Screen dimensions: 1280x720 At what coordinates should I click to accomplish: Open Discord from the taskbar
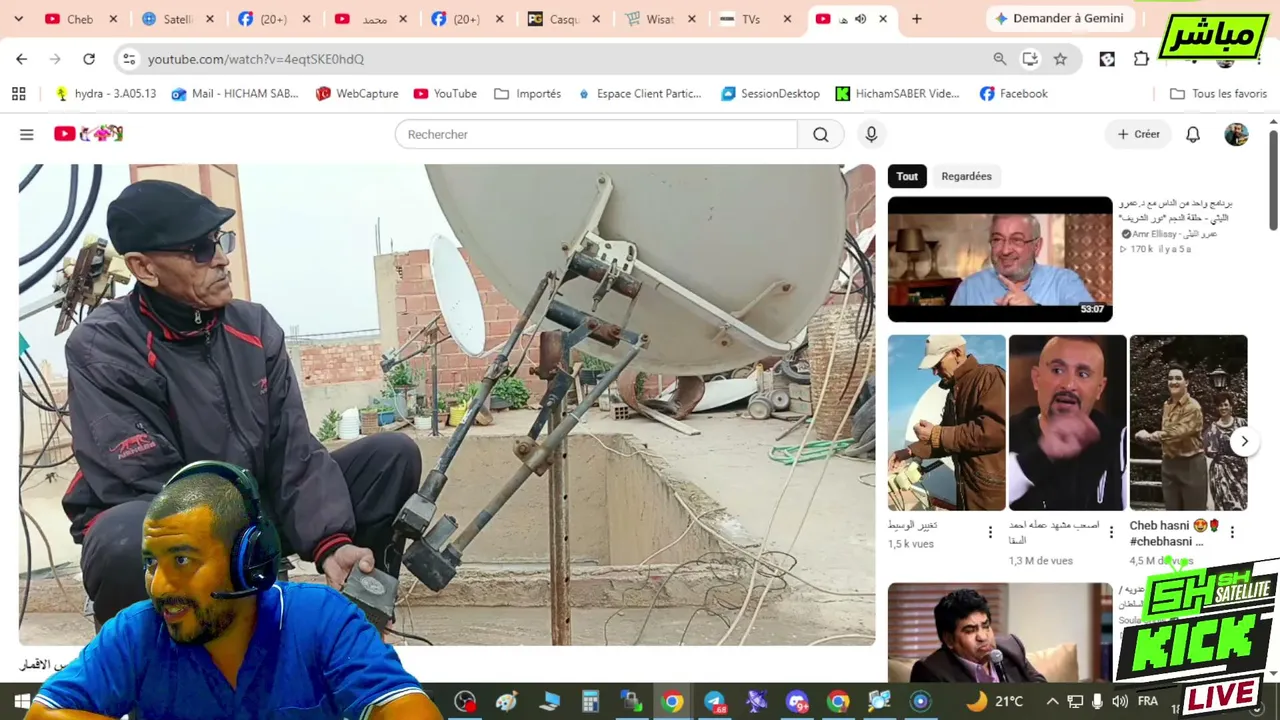click(797, 701)
